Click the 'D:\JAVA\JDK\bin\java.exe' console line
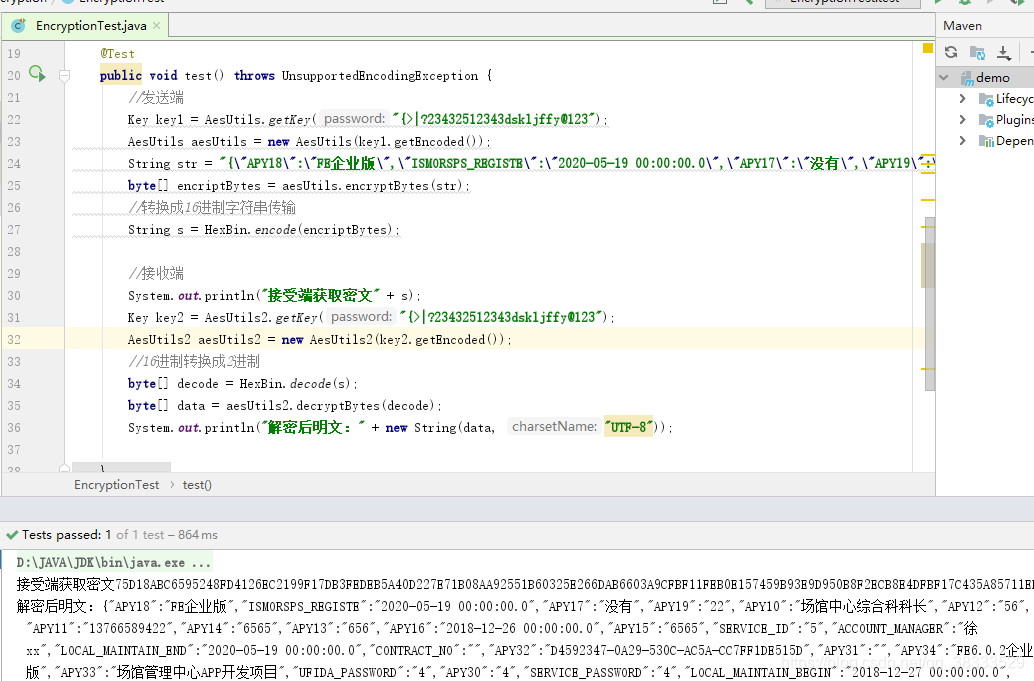1034x681 pixels. click(x=113, y=563)
